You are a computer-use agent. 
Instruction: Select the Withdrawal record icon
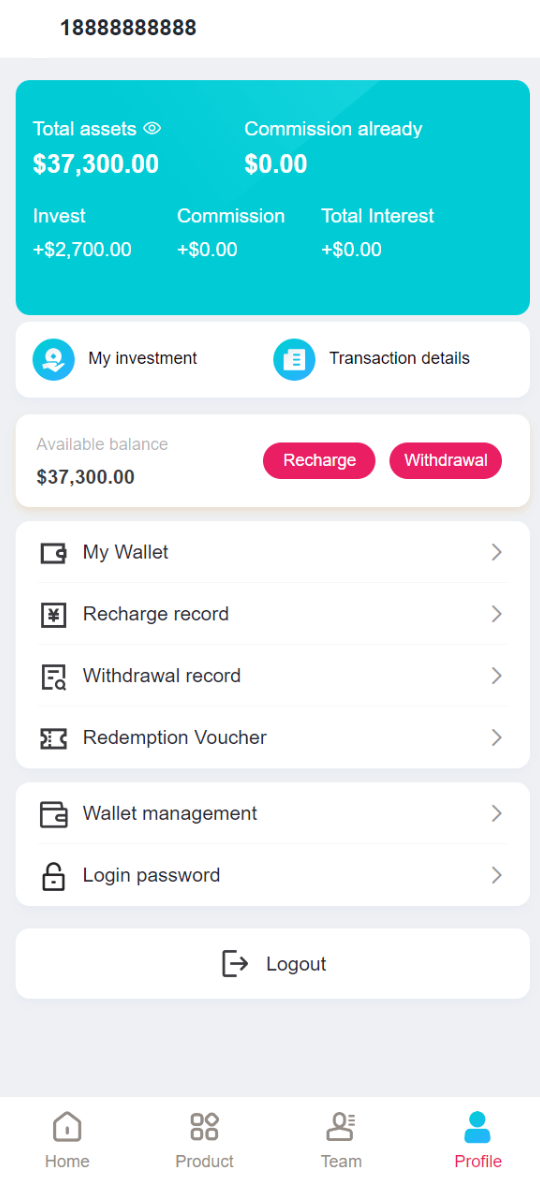click(53, 677)
